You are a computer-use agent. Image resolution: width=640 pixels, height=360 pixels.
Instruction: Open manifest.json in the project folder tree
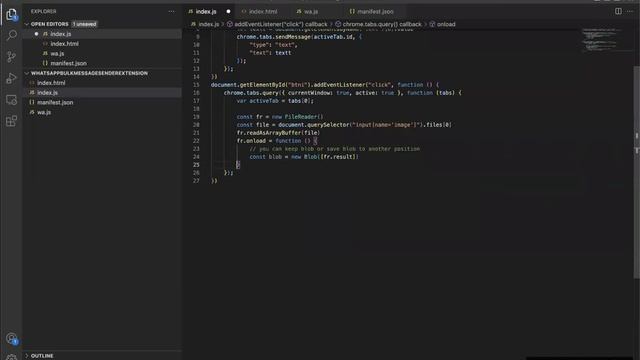(102, 102)
